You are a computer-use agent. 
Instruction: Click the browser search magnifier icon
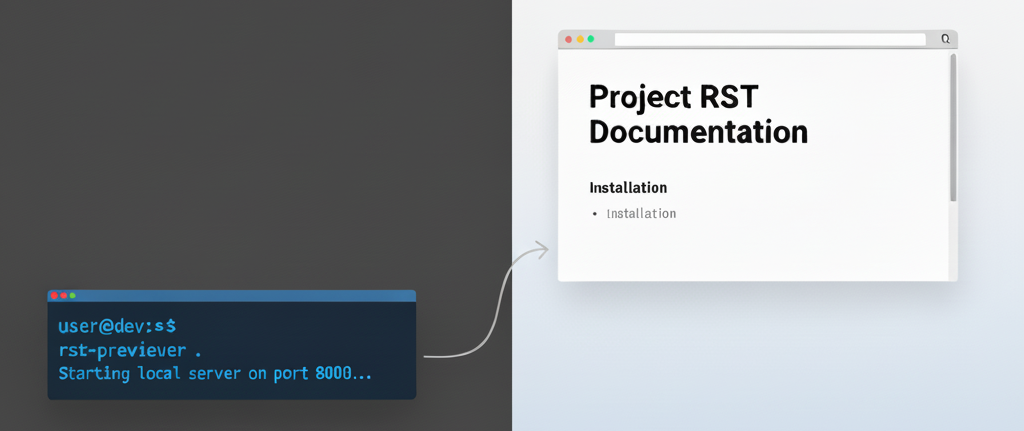(945, 39)
